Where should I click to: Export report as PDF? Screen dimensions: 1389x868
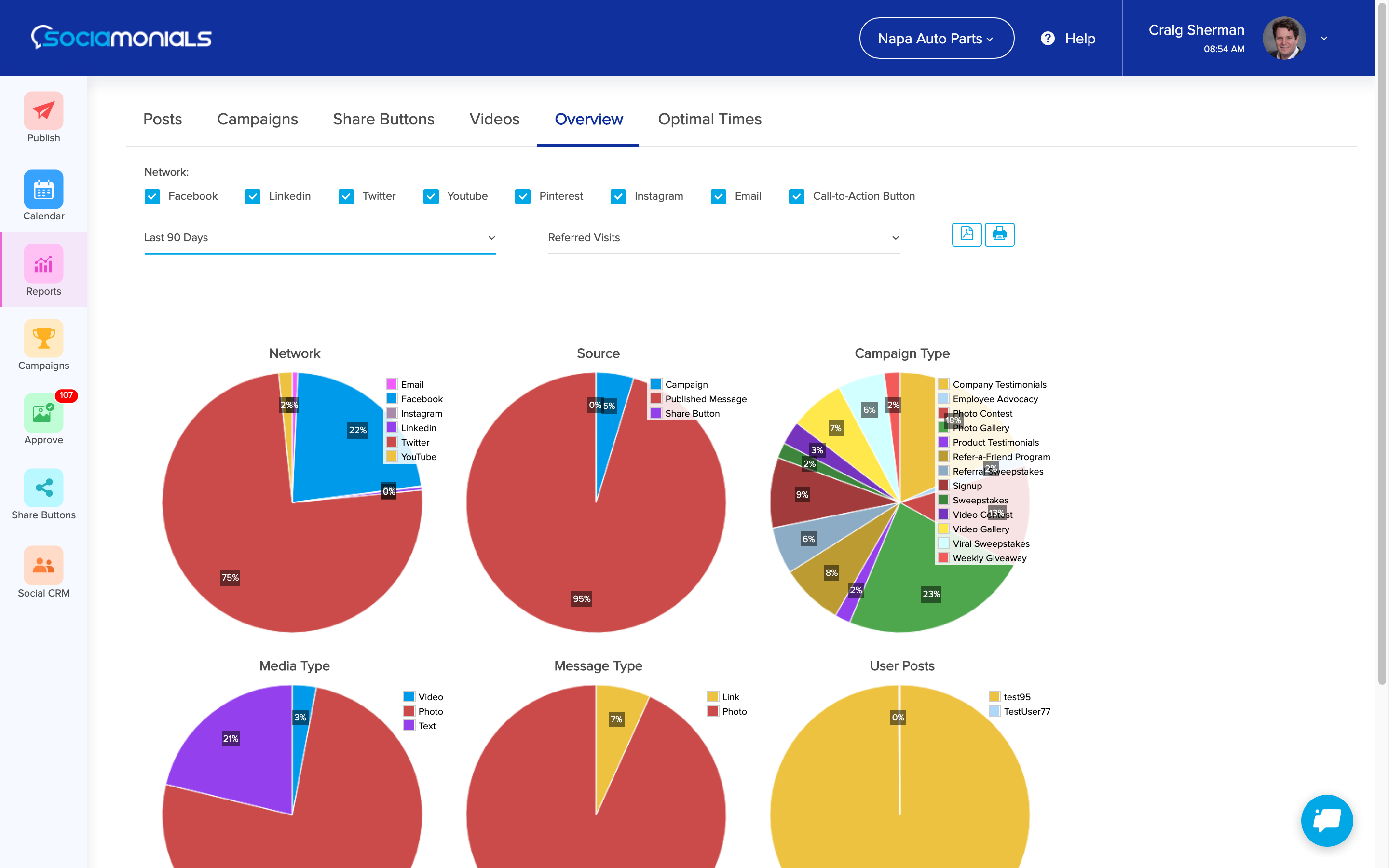tap(967, 234)
